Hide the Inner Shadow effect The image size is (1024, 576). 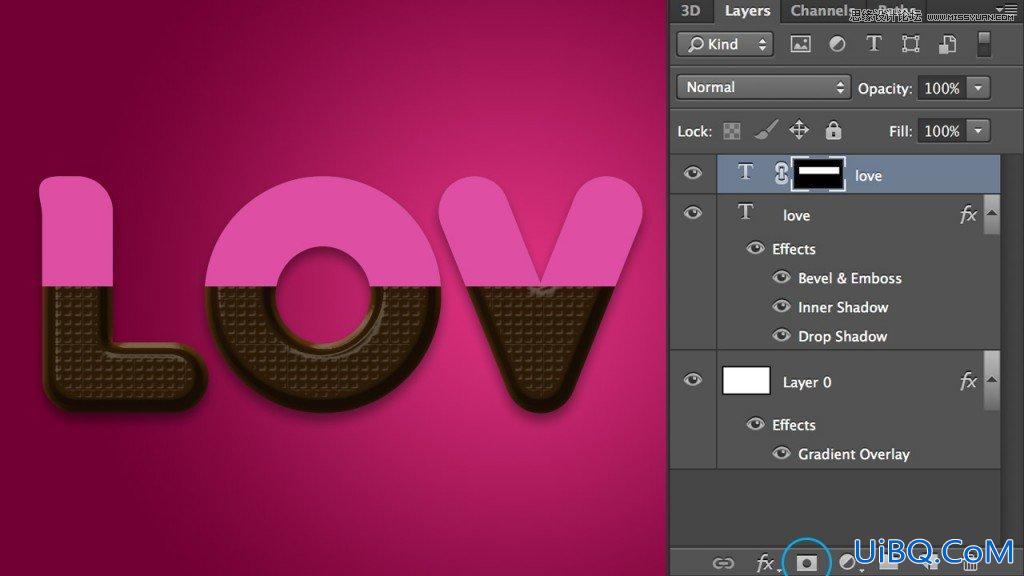pos(781,306)
